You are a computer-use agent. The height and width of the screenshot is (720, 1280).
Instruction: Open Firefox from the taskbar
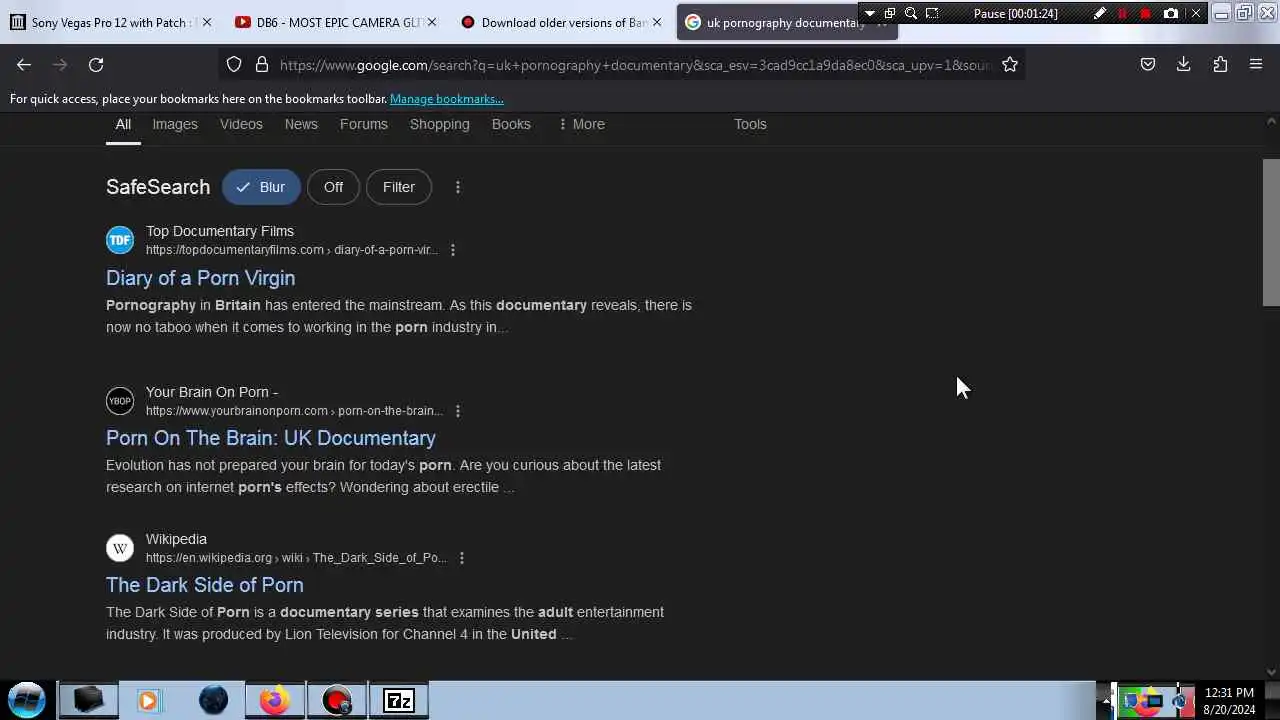click(274, 700)
